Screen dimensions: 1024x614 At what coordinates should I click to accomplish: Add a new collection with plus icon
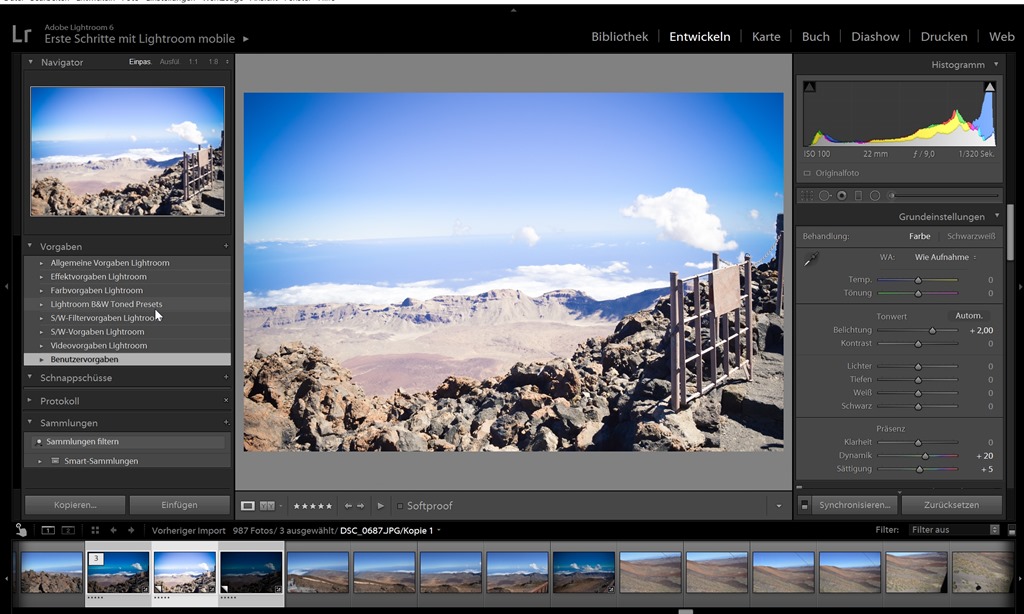(226, 423)
